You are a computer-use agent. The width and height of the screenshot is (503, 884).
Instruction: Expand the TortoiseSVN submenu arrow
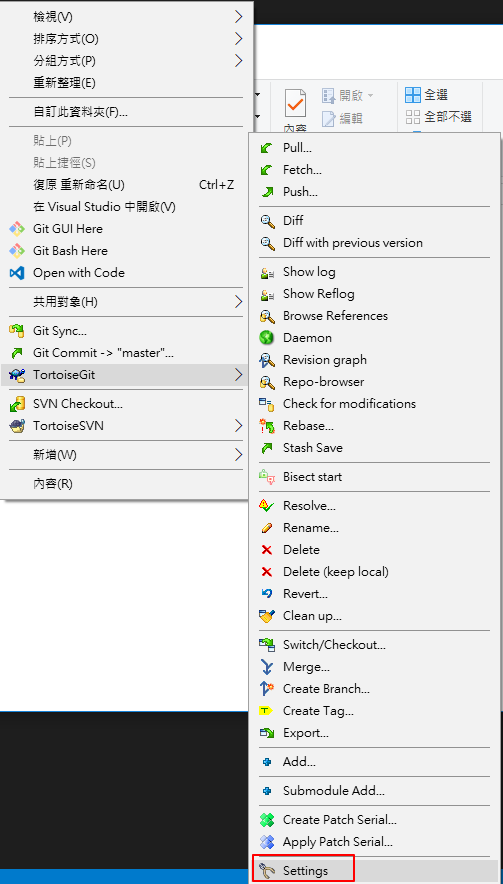239,426
